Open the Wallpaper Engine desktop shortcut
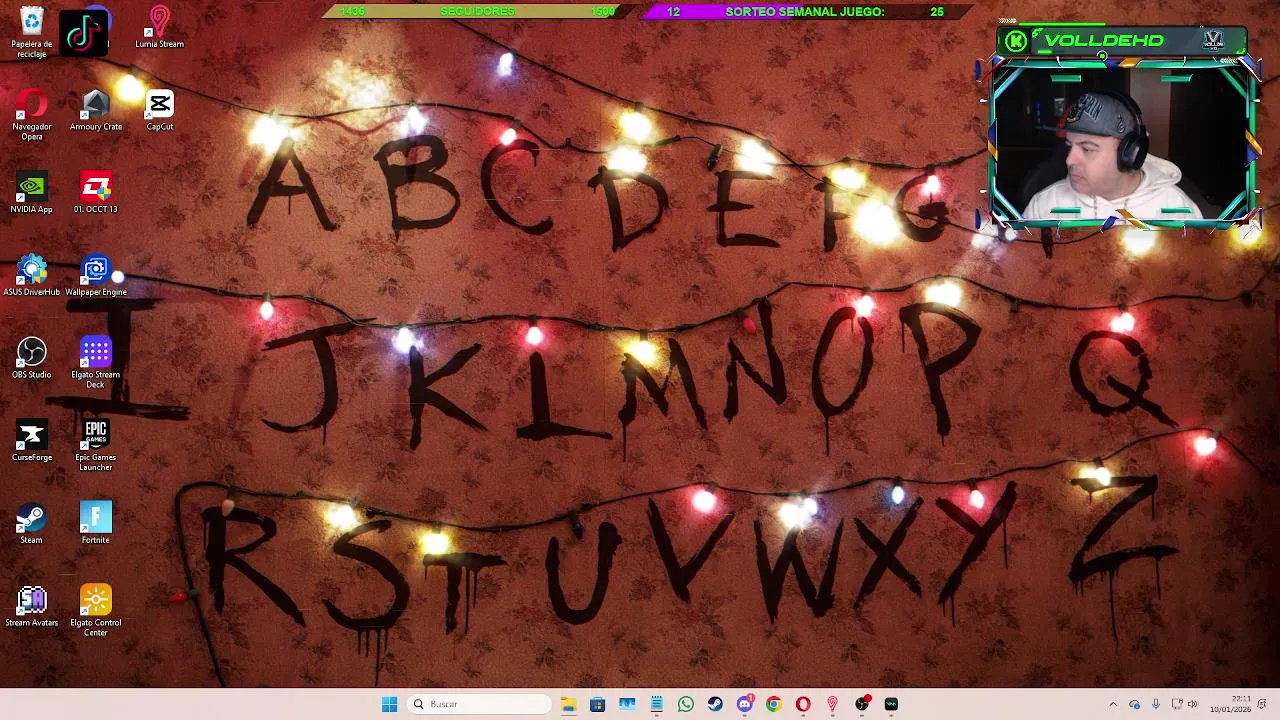This screenshot has height=720, width=1280. 96,276
